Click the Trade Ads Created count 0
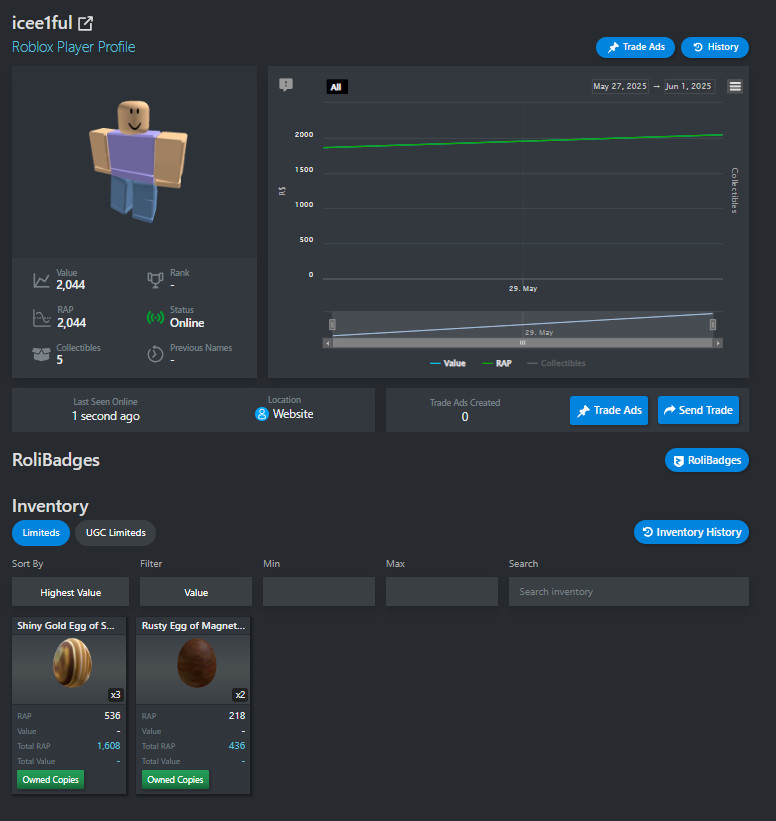 click(x=465, y=417)
